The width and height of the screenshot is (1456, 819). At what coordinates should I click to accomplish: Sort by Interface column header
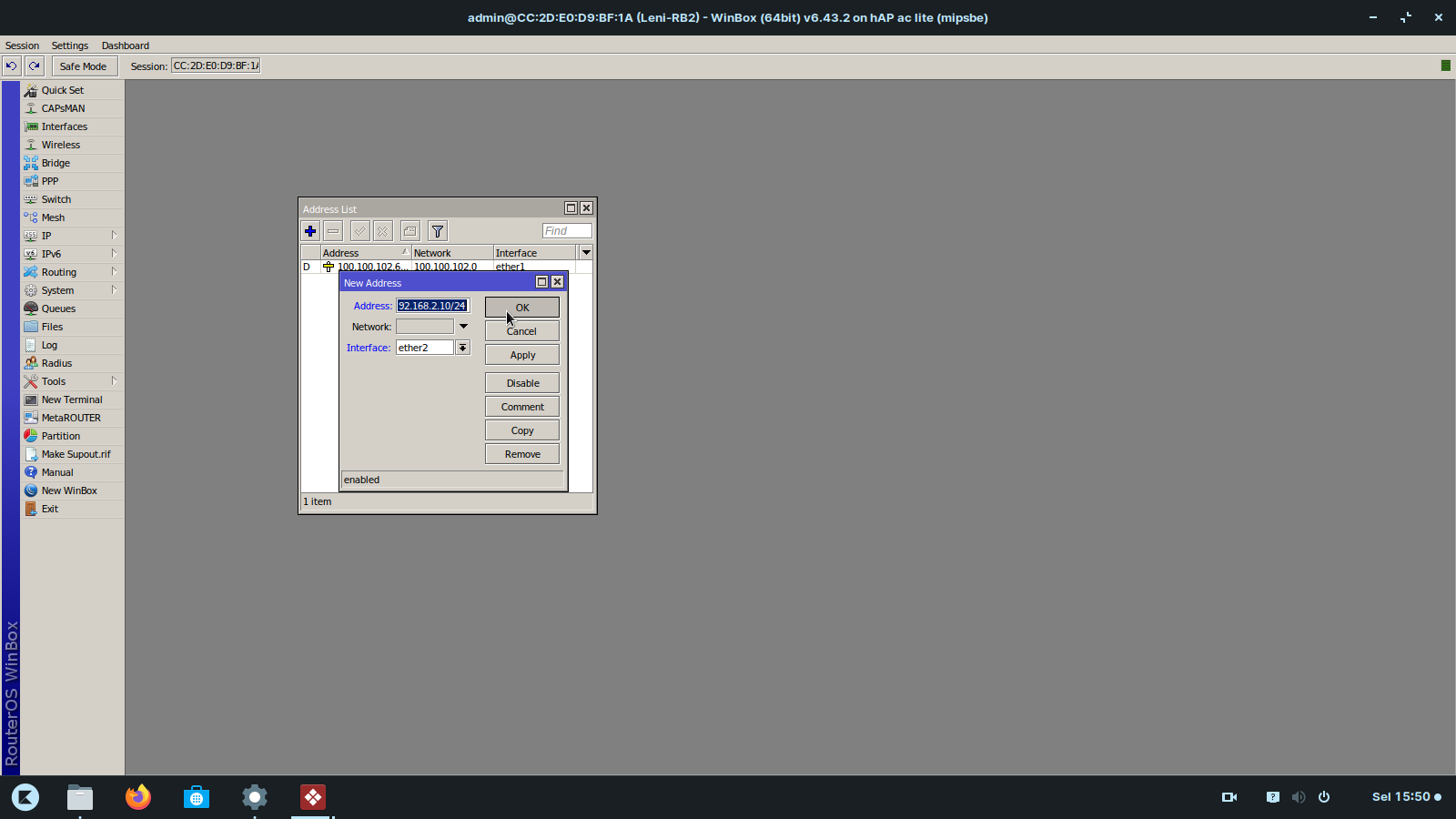coord(535,253)
